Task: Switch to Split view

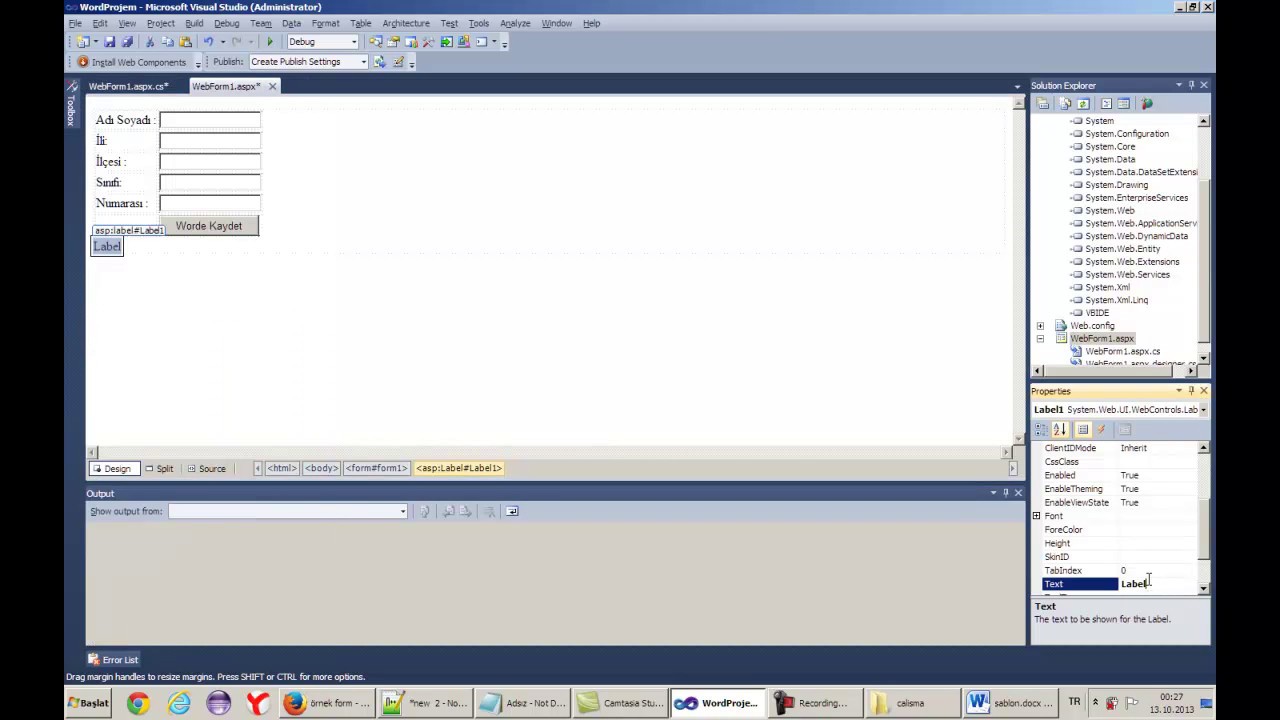Action: 159,468
